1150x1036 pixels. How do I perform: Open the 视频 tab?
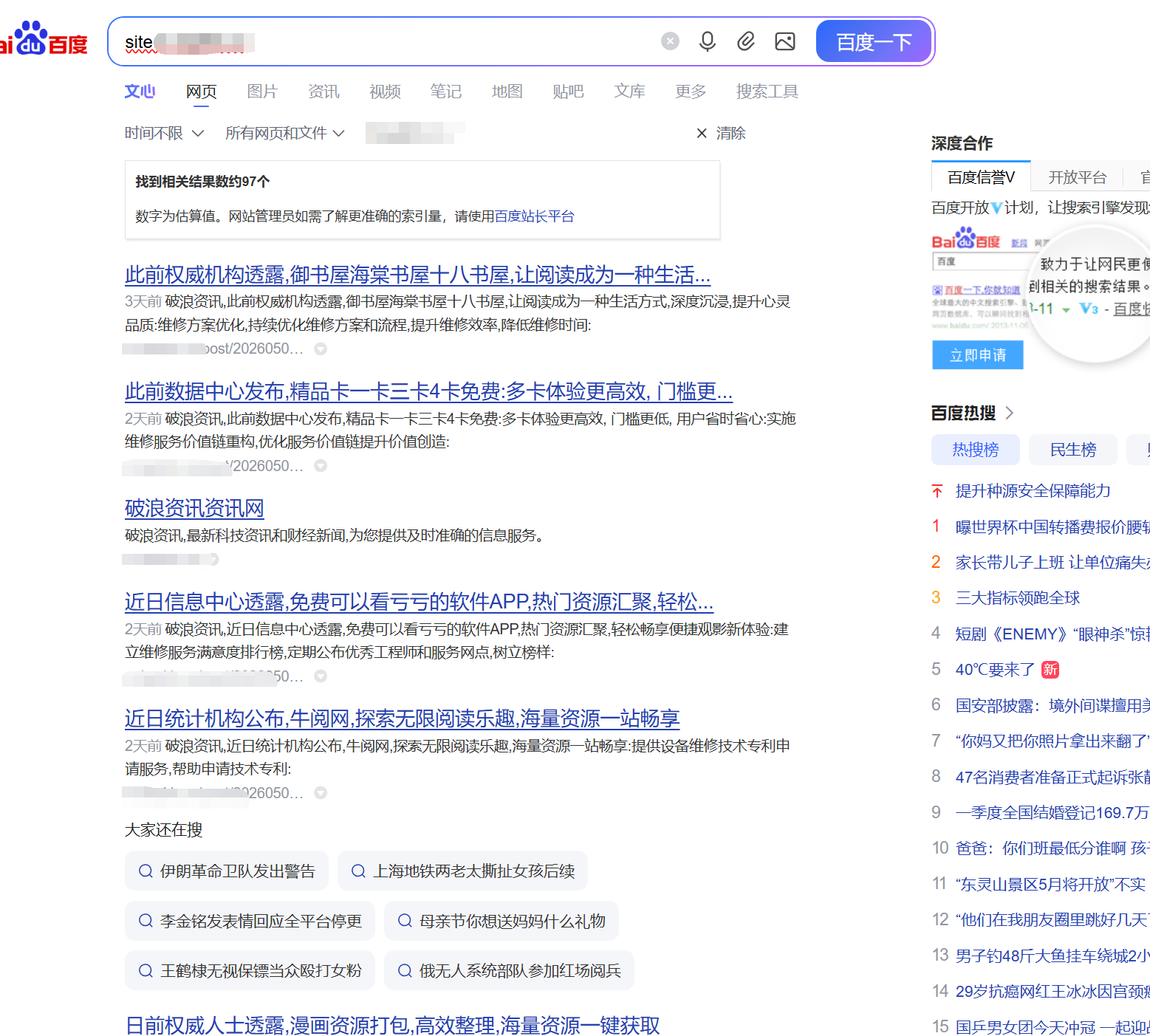[385, 92]
